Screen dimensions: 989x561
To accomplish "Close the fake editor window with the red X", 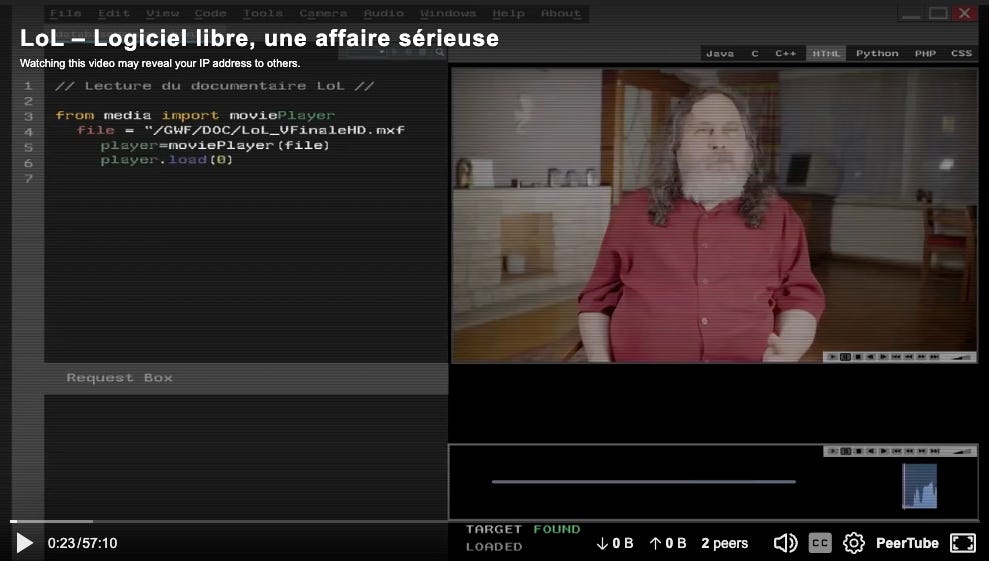I will (964, 13).
